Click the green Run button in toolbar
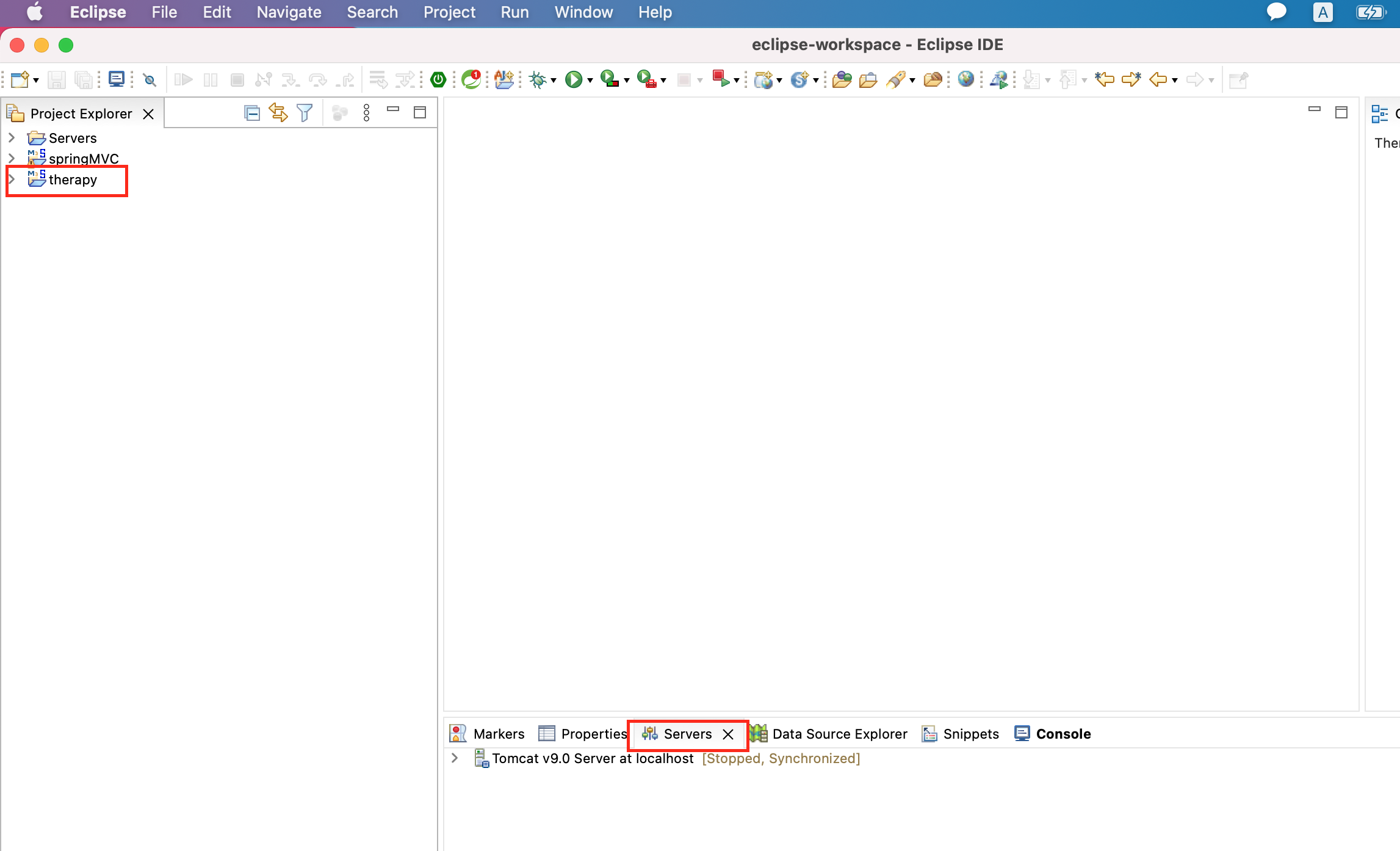 coord(573,80)
